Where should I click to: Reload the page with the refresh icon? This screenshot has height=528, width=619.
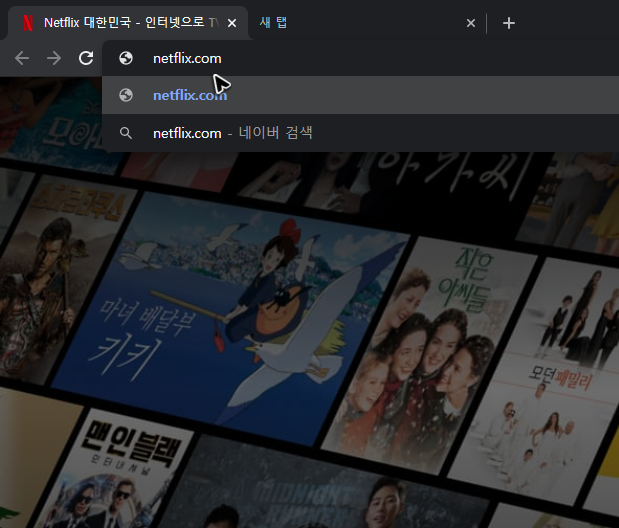[86, 58]
